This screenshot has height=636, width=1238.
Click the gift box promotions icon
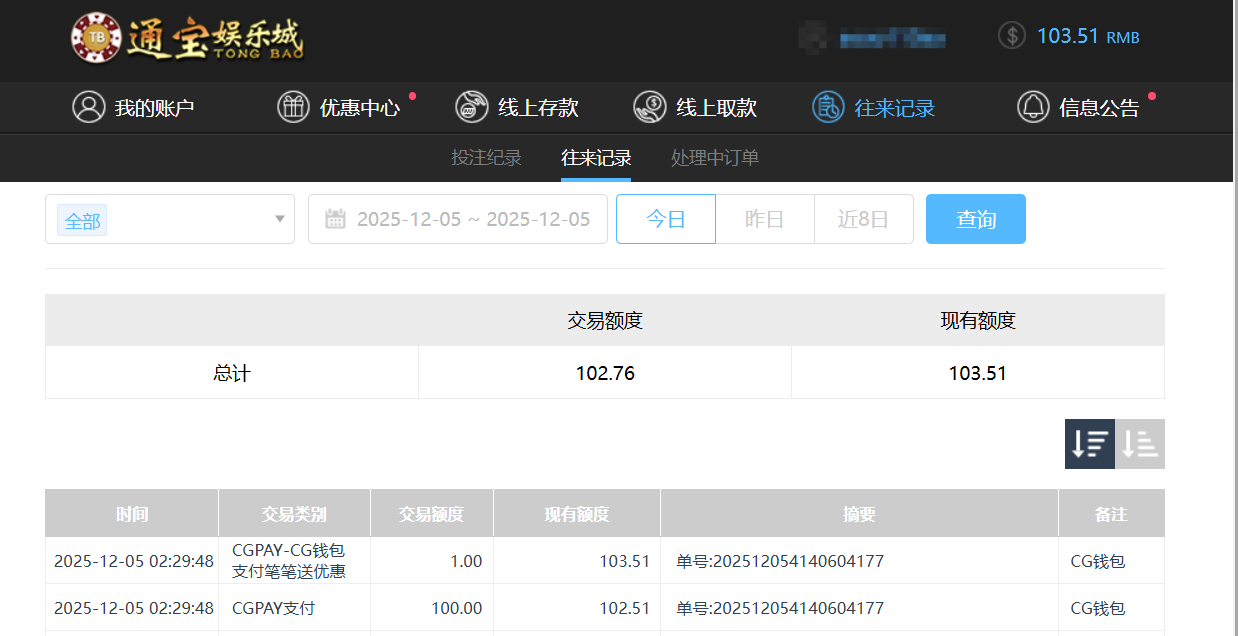[293, 107]
